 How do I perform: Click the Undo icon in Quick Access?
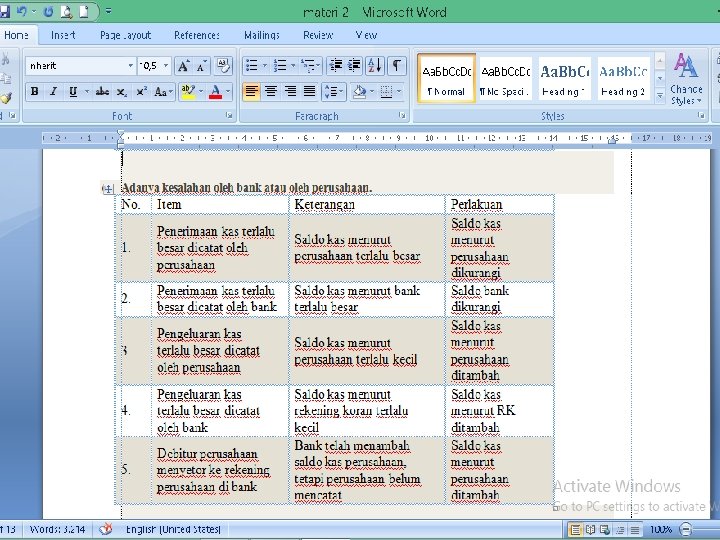click(x=22, y=11)
